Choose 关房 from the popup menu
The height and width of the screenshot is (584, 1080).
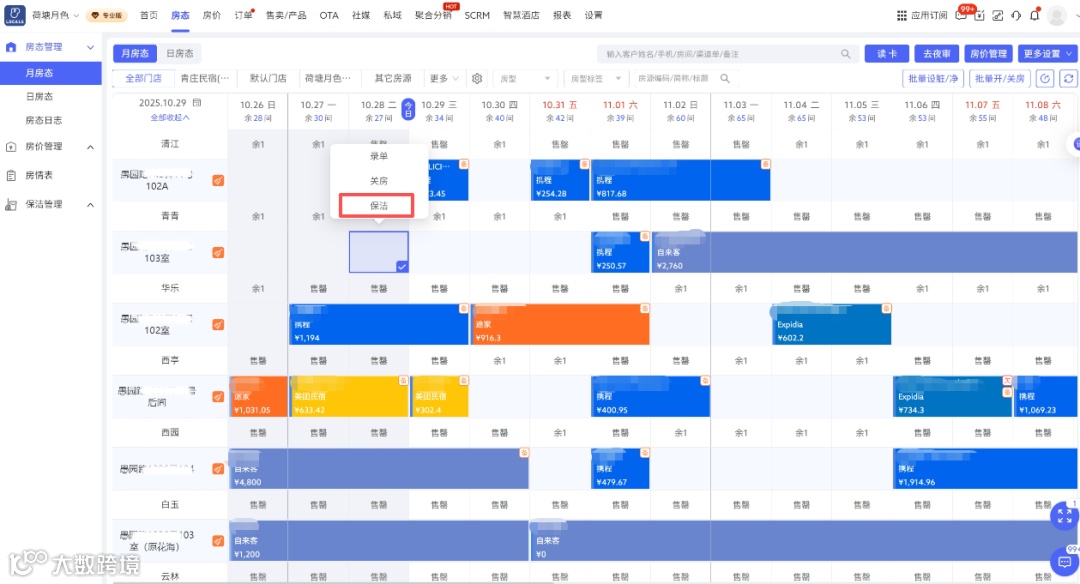(379, 180)
